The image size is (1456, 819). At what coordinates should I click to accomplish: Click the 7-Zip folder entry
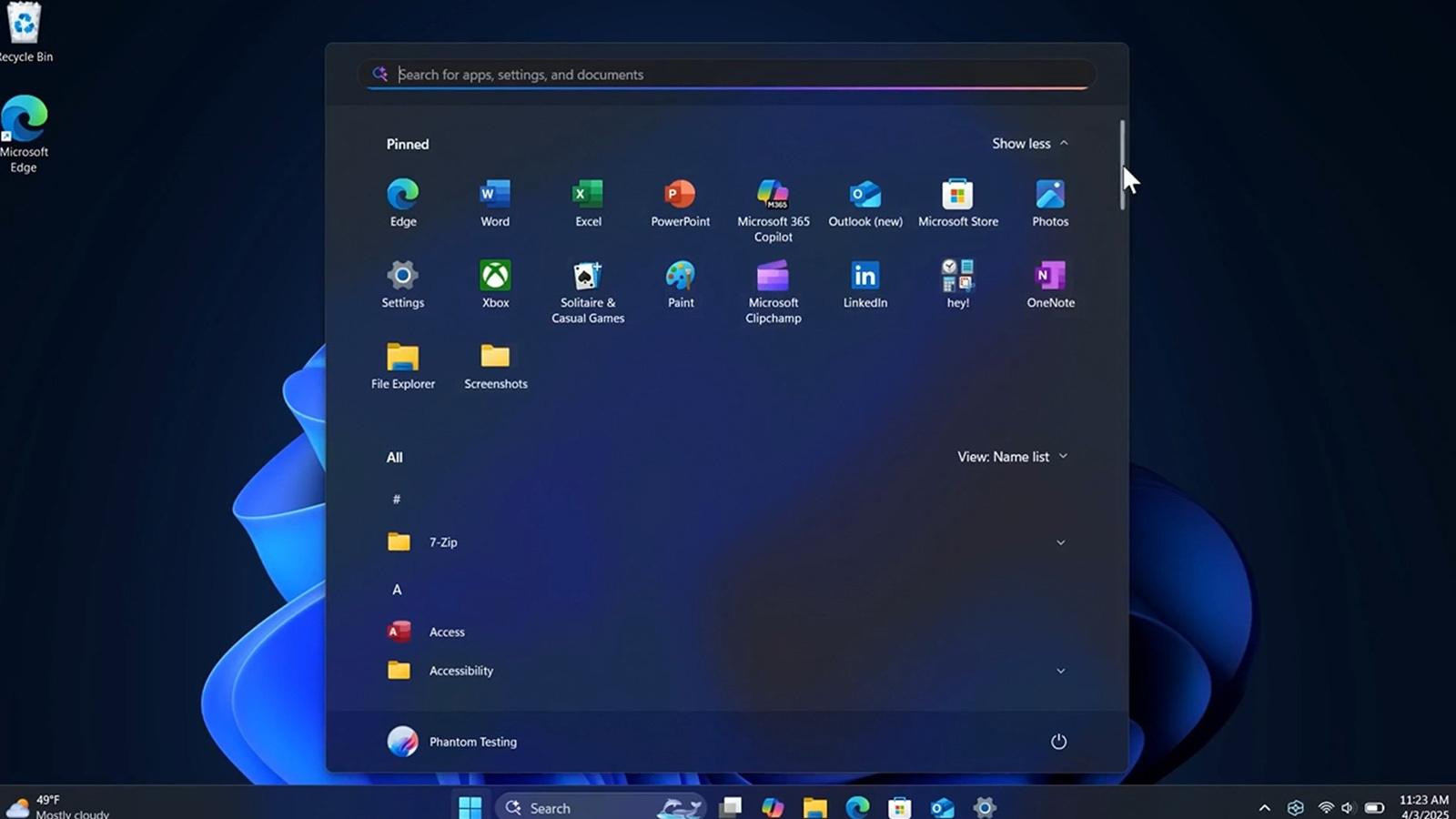point(728,542)
